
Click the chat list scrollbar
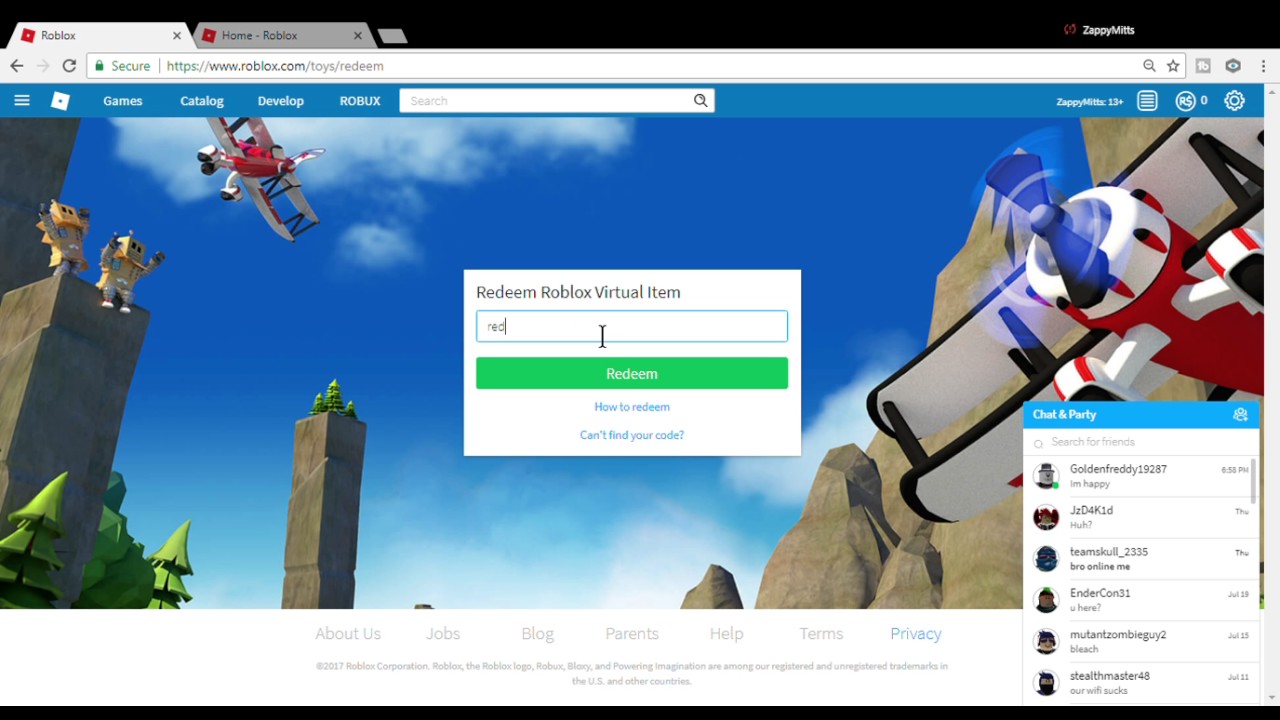1255,481
